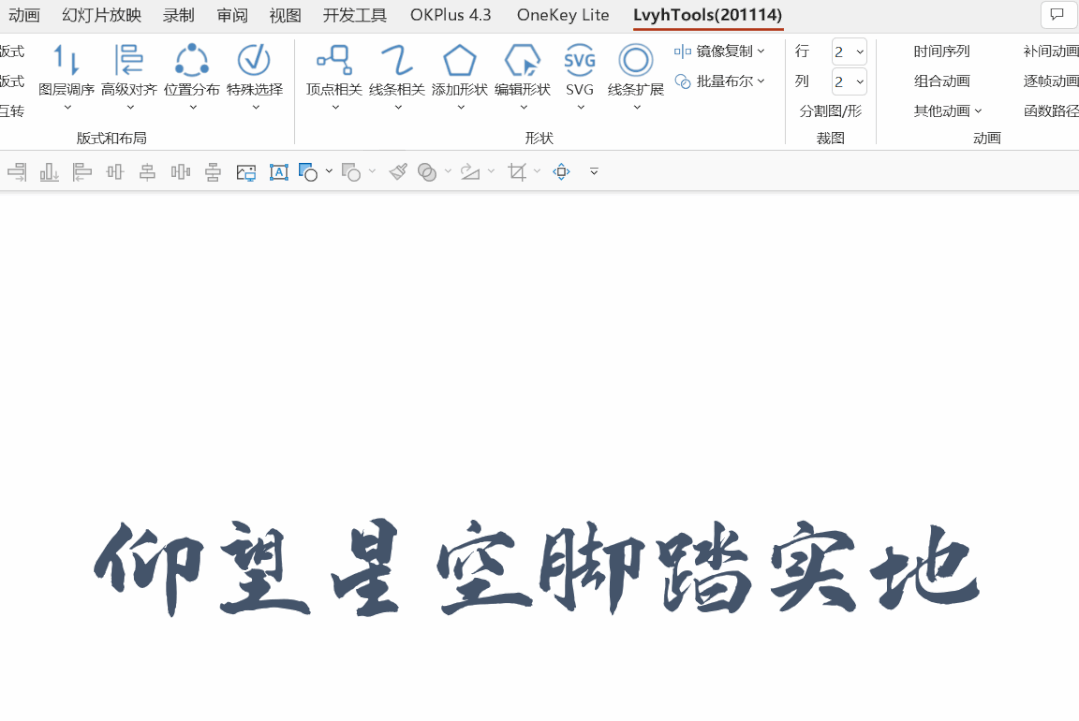The image size is (1079, 721).
Task: Click the 时间序列 animation button
Action: (x=943, y=51)
